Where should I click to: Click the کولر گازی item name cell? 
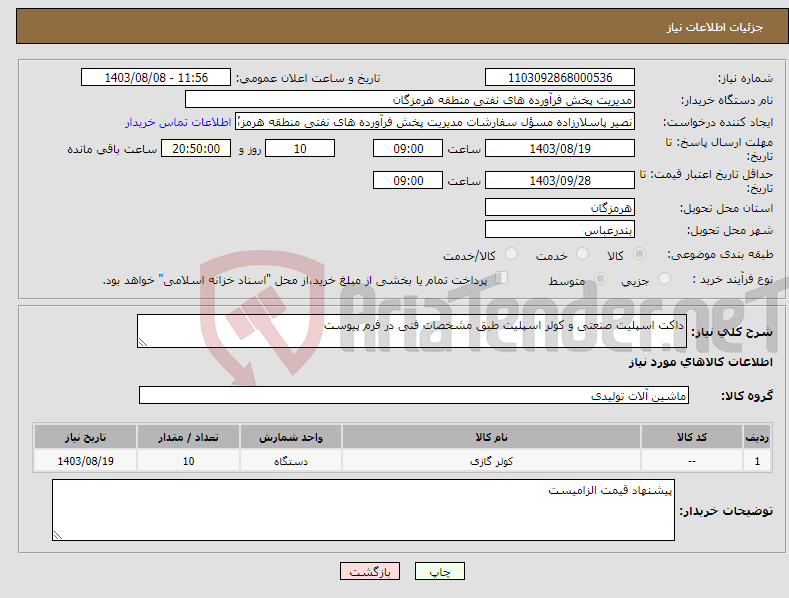(x=491, y=461)
